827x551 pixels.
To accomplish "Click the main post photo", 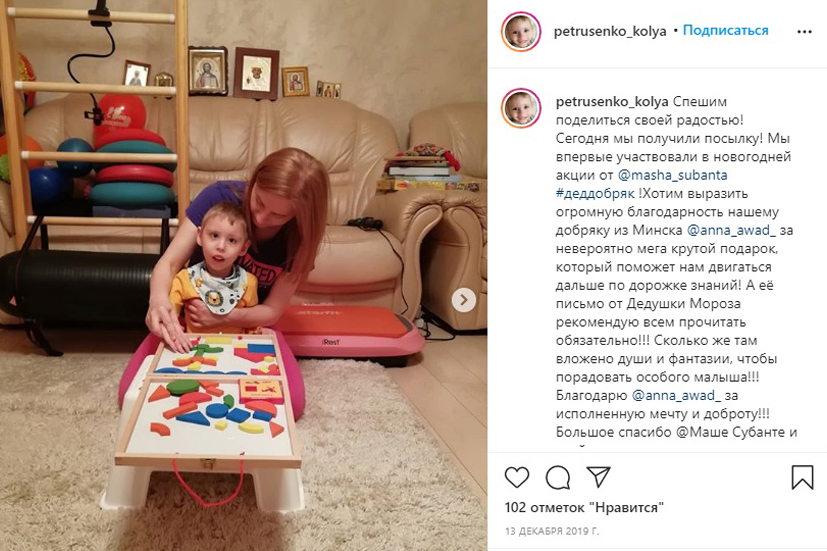I will click(x=244, y=275).
